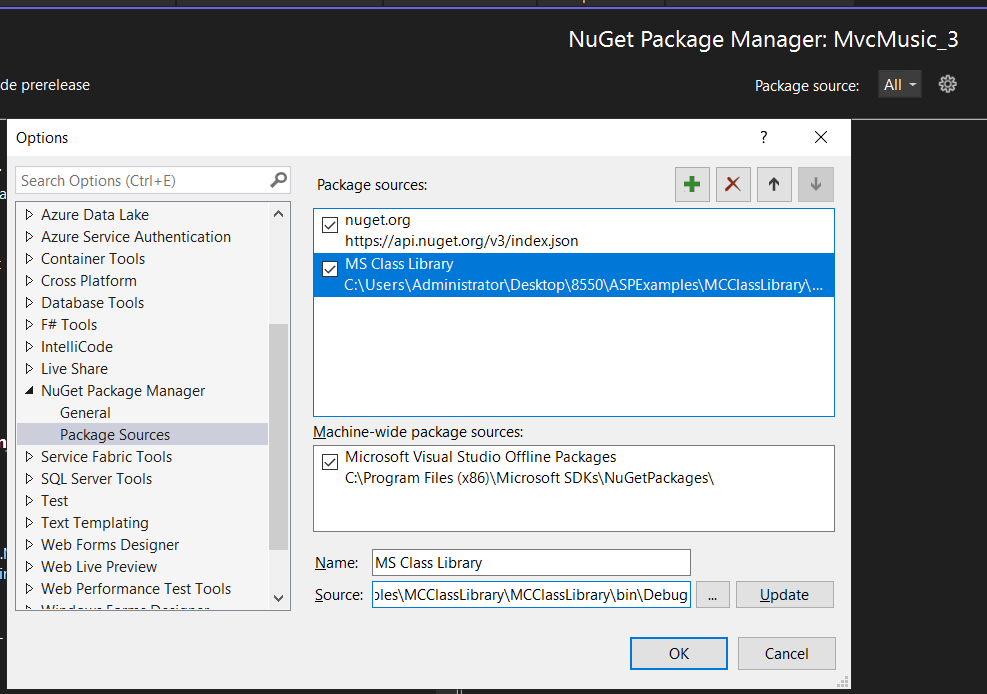Toggle Microsoft Visual Studio Offline Packages checkbox
The height and width of the screenshot is (694, 987).
point(330,463)
